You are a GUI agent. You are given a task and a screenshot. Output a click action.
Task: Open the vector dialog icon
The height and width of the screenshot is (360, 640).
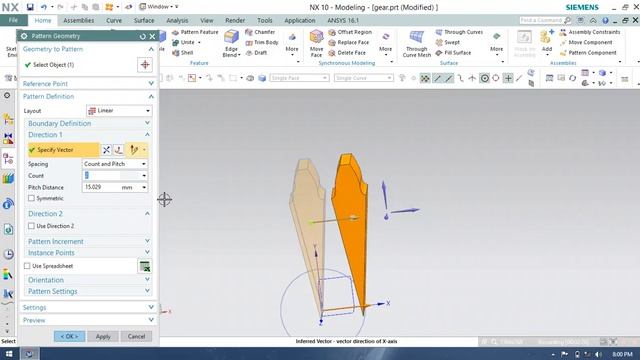click(x=119, y=150)
